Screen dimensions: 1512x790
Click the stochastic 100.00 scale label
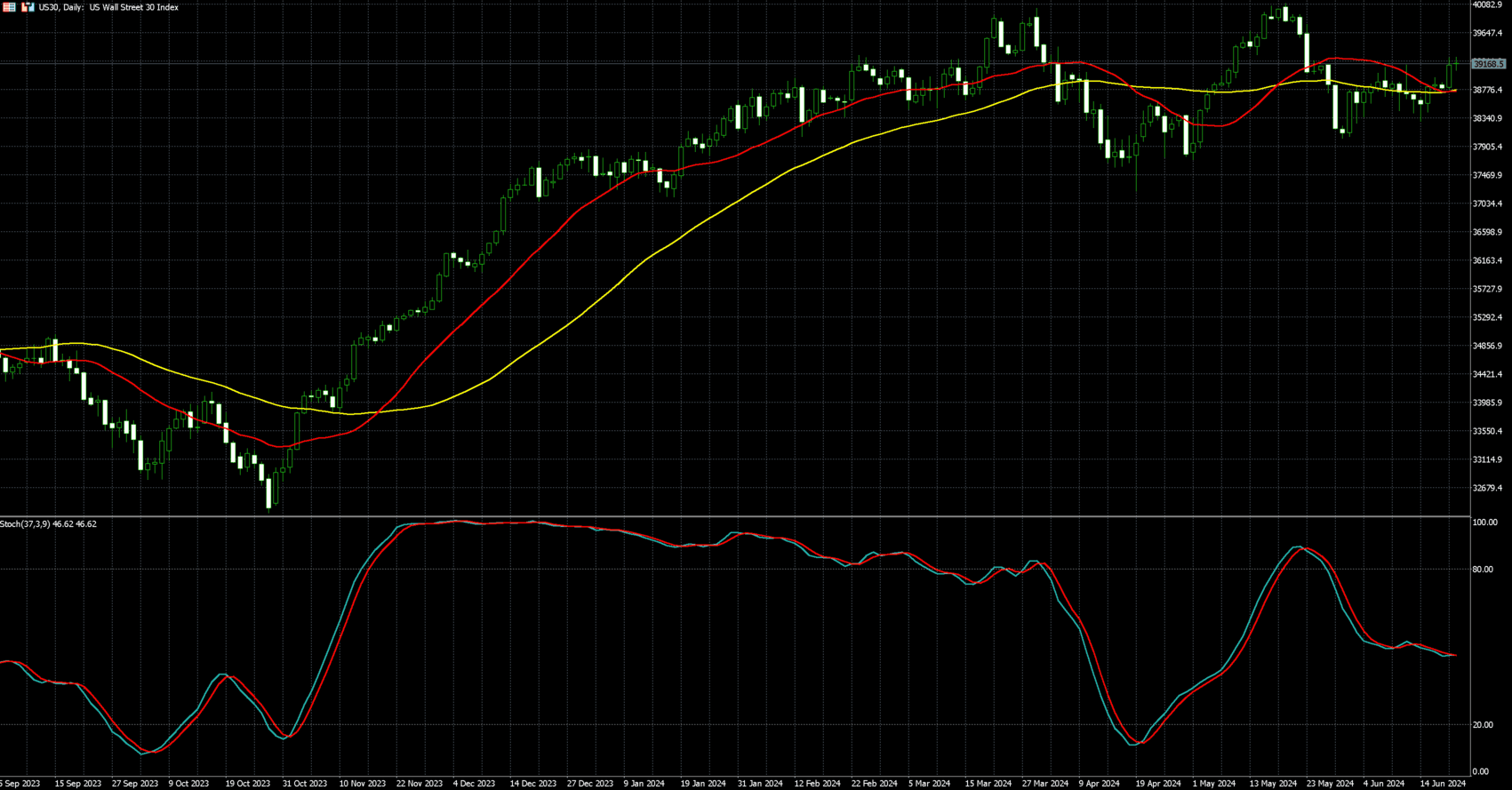click(1484, 523)
